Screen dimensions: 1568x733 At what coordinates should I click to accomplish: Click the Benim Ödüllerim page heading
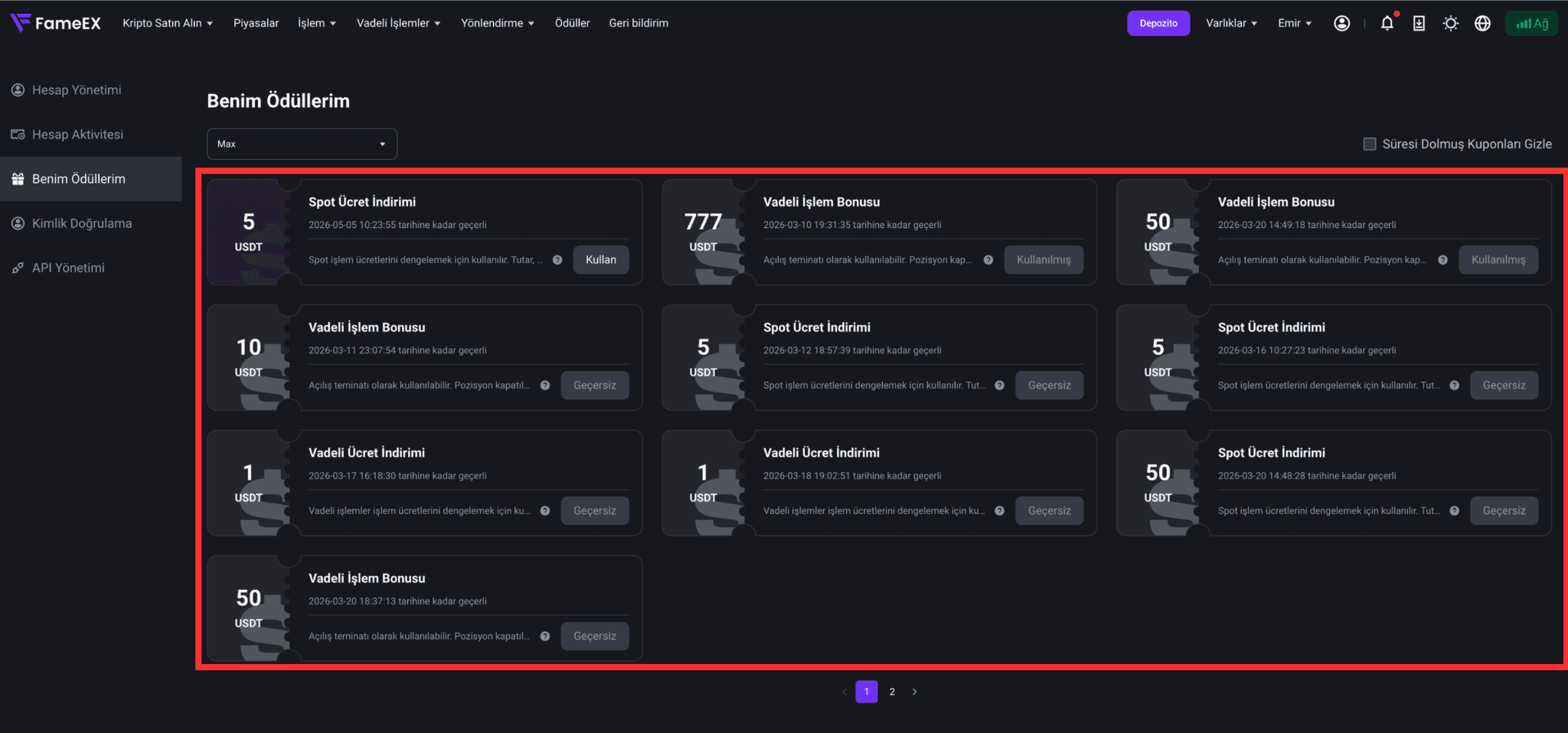point(278,101)
